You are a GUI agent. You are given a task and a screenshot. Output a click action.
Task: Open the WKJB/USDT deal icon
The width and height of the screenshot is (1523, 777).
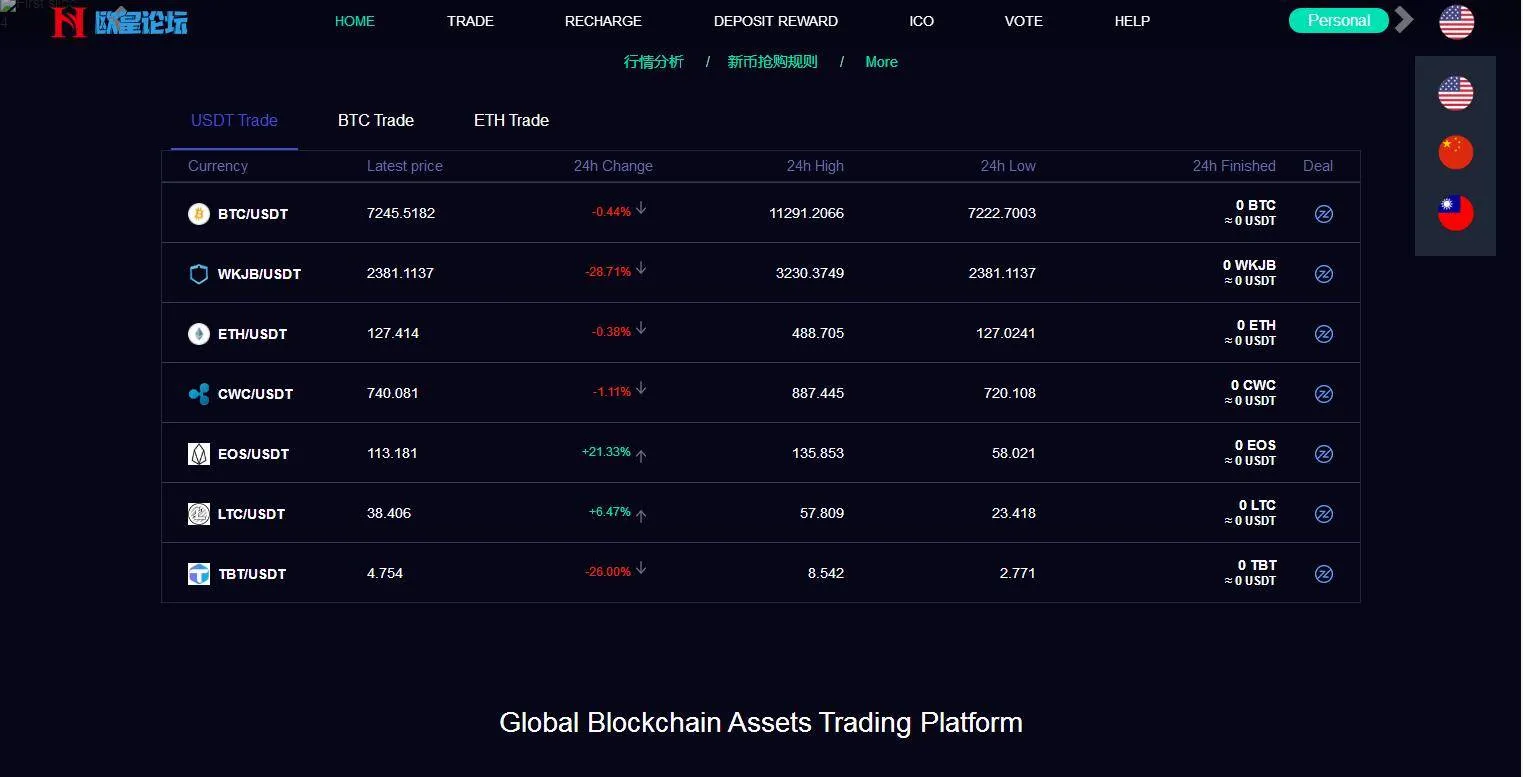click(1323, 274)
